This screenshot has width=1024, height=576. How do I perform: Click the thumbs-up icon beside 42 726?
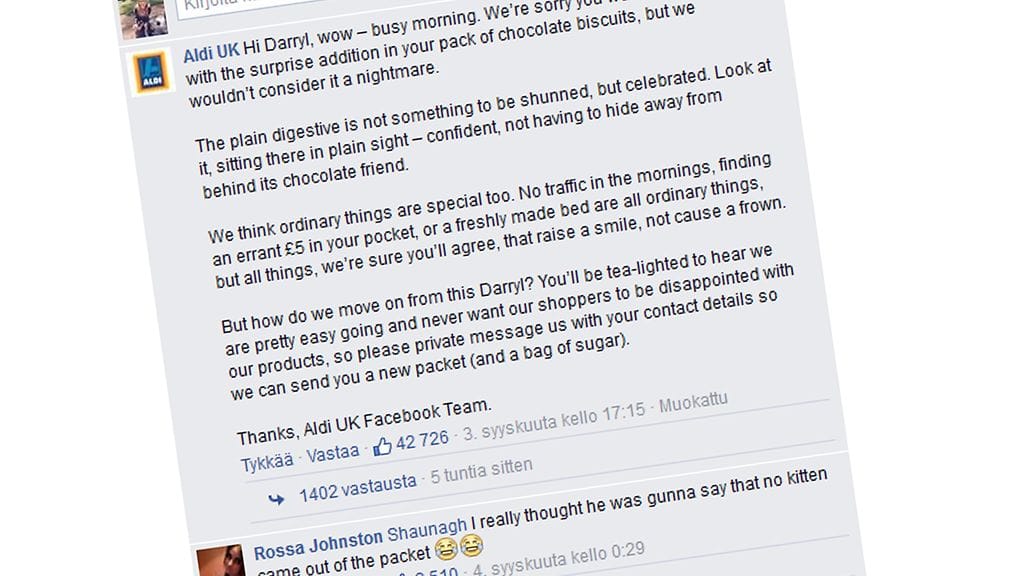pyautogui.click(x=382, y=447)
